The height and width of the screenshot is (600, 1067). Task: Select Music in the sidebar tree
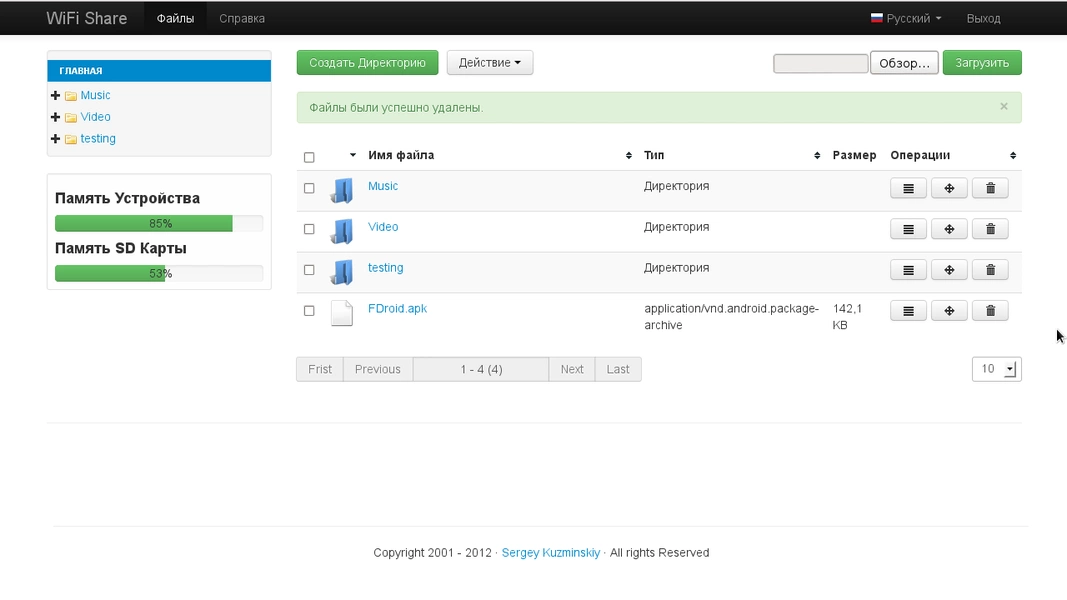pos(95,95)
